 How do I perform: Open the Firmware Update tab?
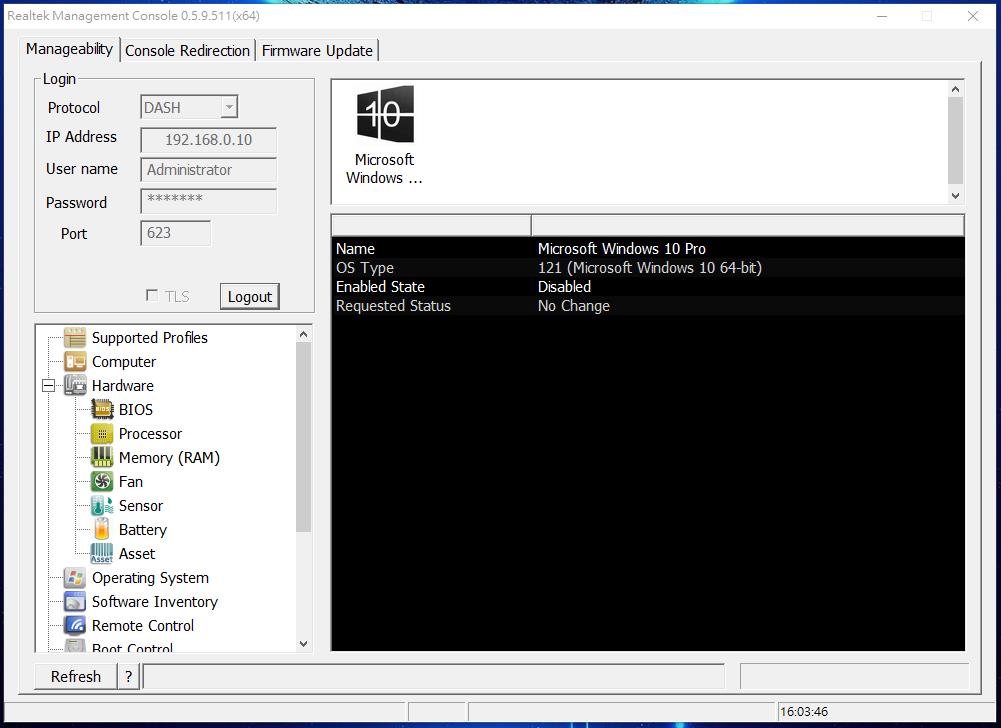317,50
